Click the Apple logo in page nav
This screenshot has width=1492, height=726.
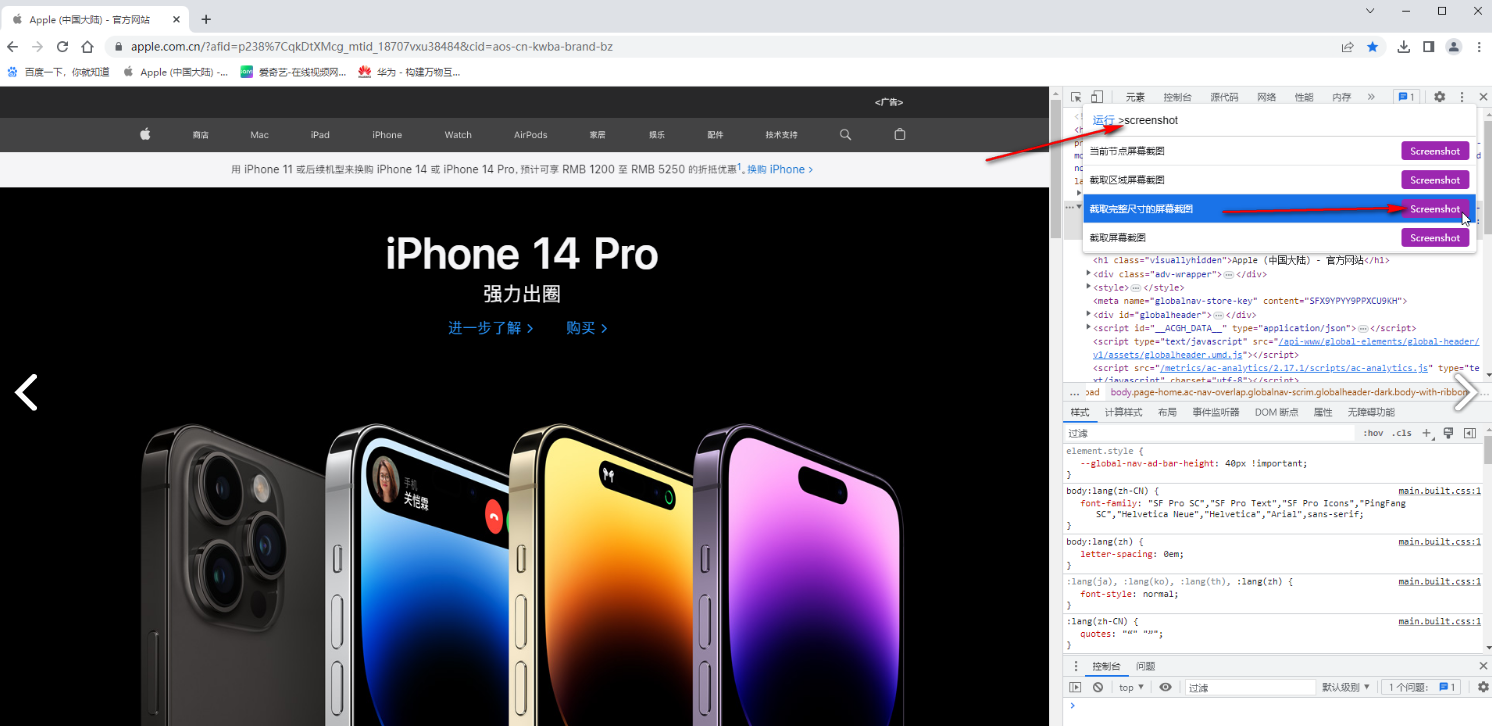(145, 134)
